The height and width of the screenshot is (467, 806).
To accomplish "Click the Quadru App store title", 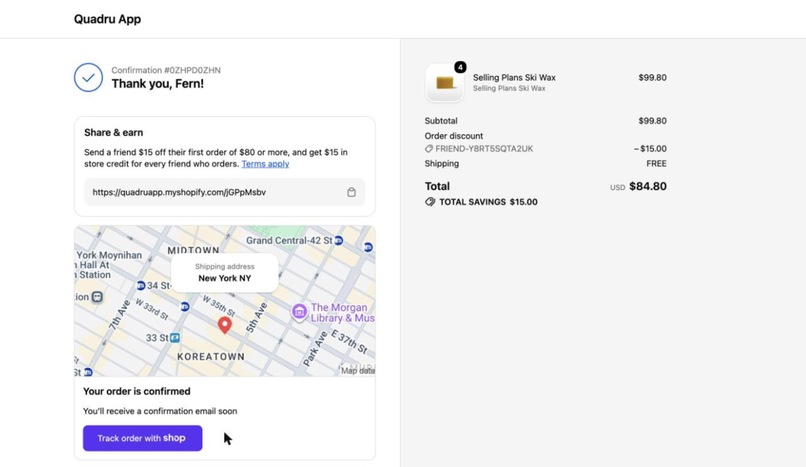I will point(107,19).
